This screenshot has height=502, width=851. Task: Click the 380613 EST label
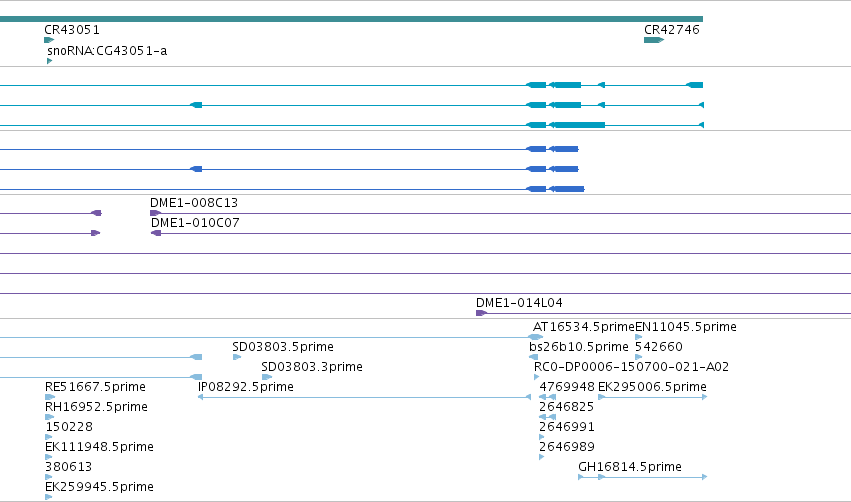[x=68, y=467]
